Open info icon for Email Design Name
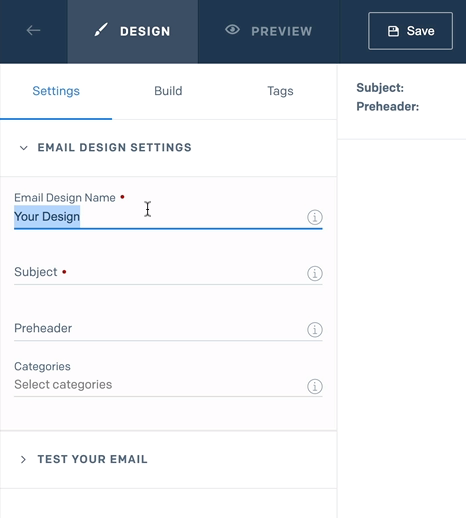466x518 pixels. pos(315,217)
